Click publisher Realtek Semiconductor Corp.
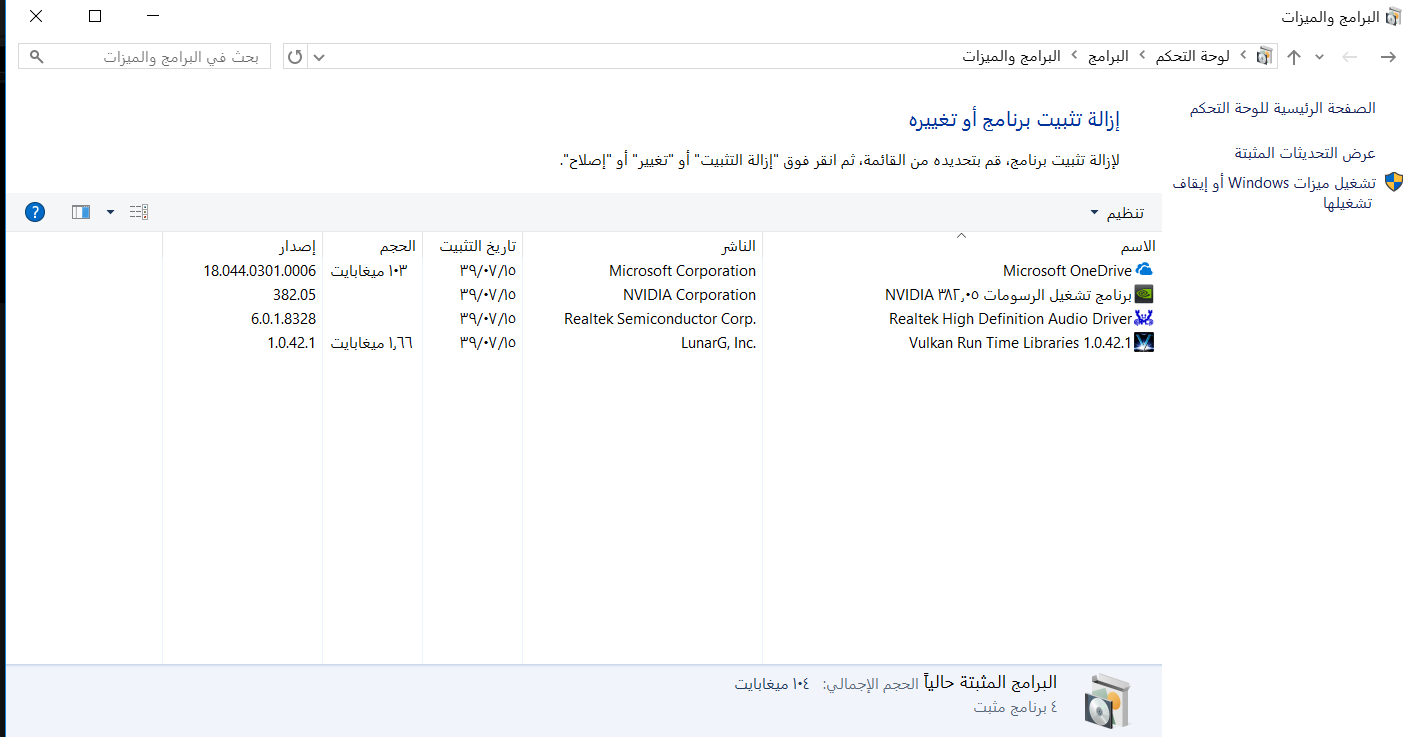The image size is (1411, 737). pyautogui.click(x=660, y=318)
